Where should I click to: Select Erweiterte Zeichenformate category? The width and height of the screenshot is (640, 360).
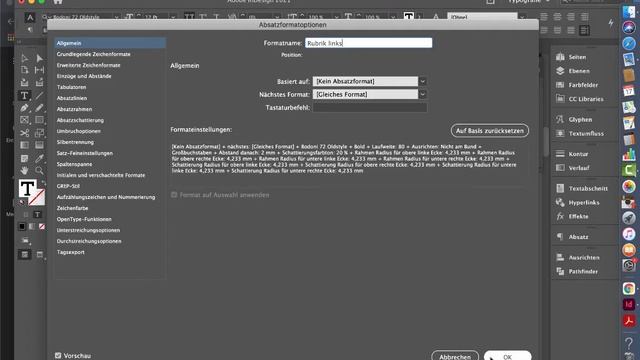point(89,65)
